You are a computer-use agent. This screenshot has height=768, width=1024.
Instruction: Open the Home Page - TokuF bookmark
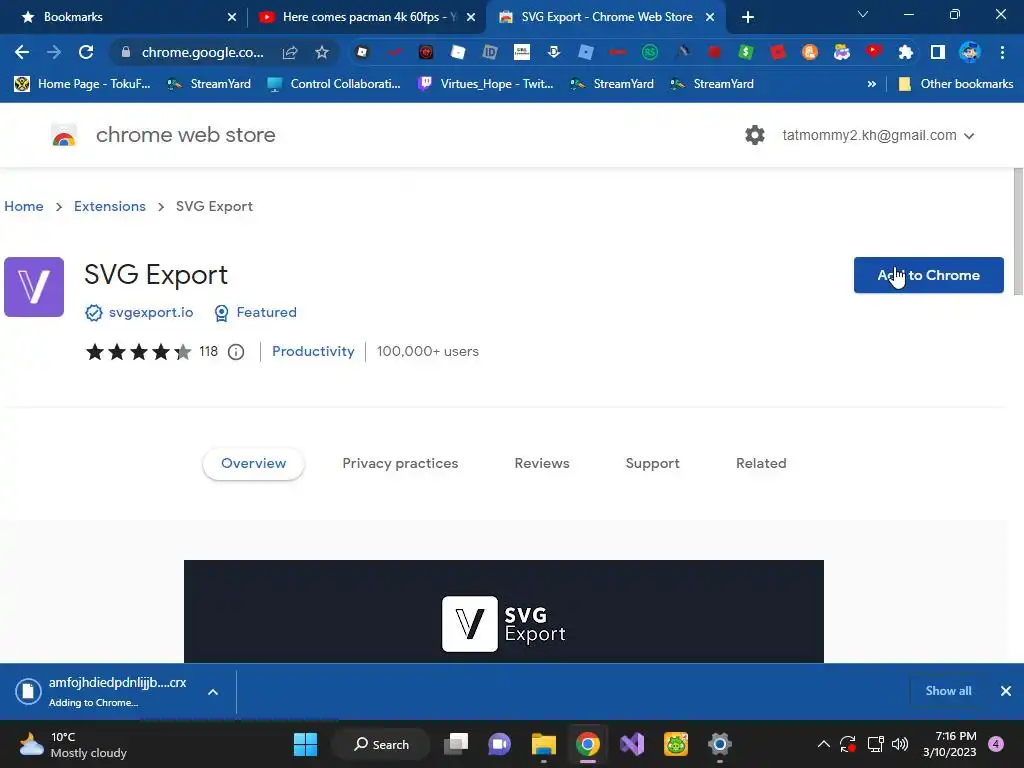pos(82,84)
